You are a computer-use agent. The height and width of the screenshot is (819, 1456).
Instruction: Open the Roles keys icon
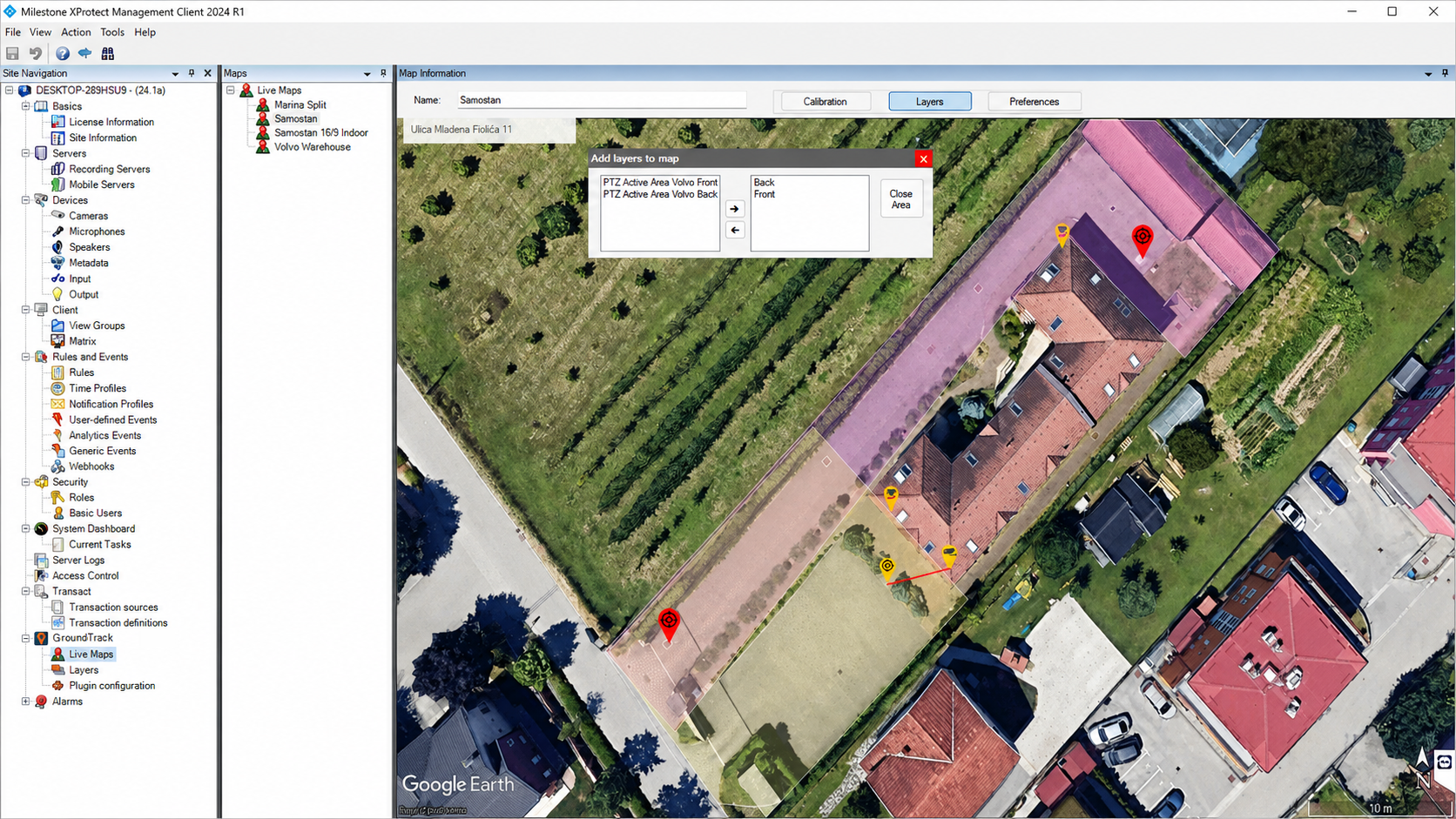[x=57, y=498]
